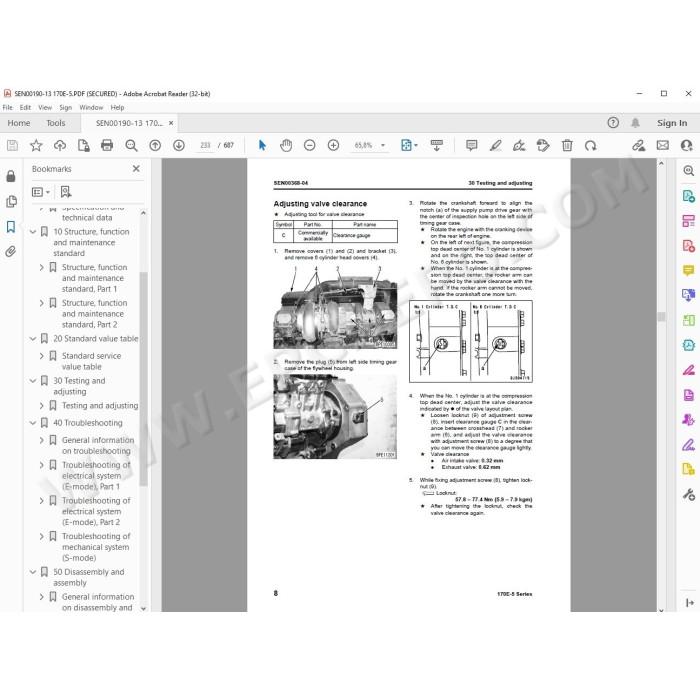
Task: Go to next page arrow
Action: coord(179,145)
